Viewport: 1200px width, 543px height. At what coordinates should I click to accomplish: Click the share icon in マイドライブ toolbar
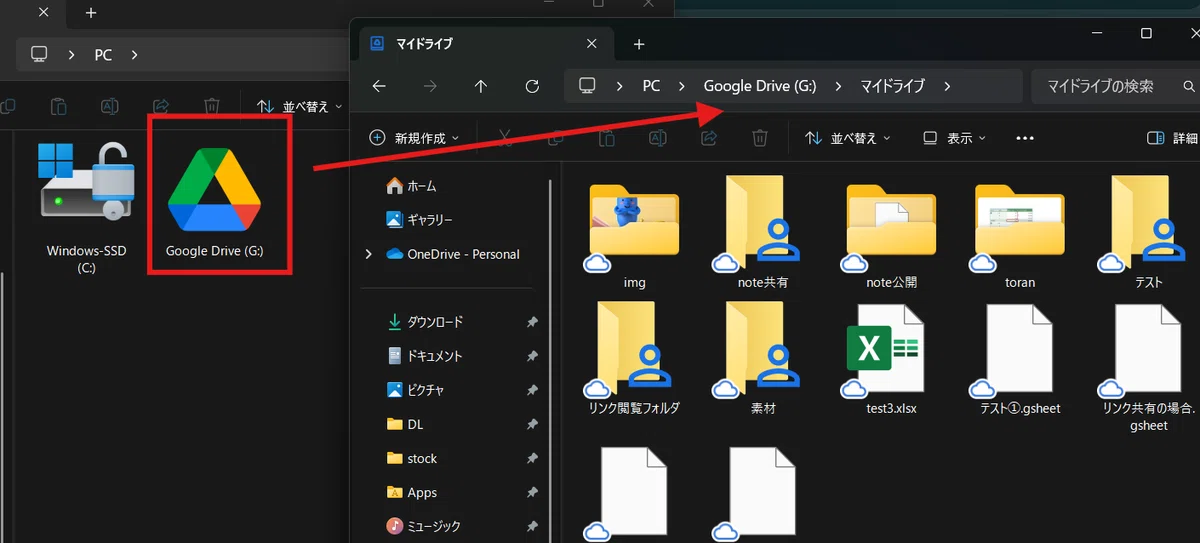click(709, 138)
